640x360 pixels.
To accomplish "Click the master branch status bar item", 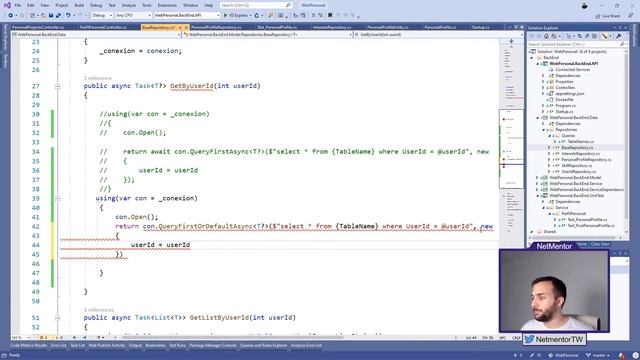I will (x=597, y=355).
